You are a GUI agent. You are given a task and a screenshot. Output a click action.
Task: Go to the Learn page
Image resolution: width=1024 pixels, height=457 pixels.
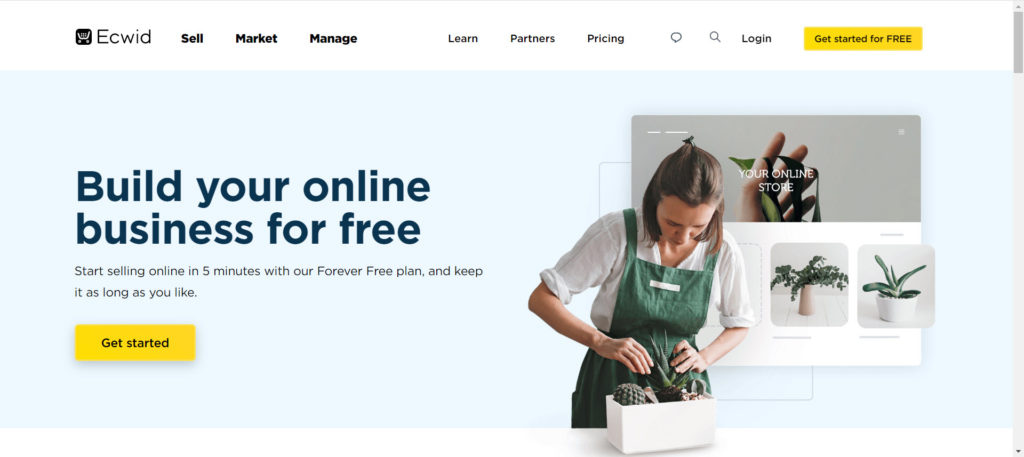463,39
